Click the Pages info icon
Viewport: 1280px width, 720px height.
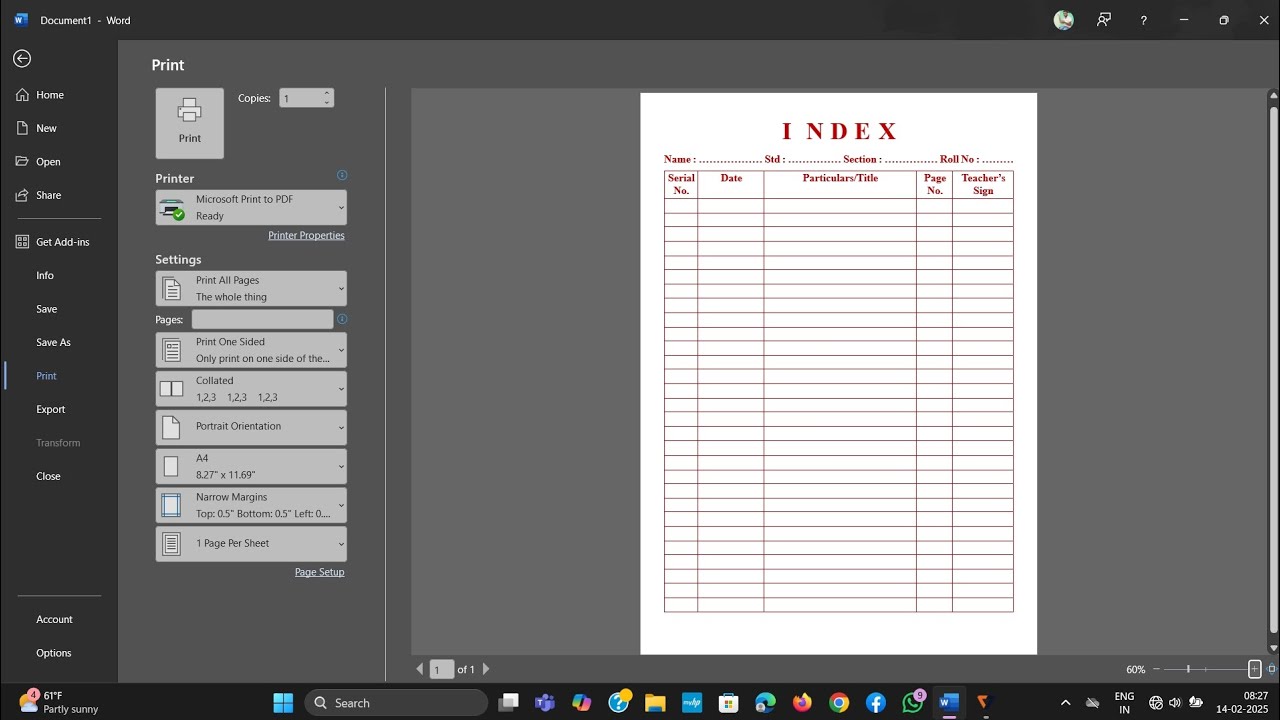(x=342, y=319)
